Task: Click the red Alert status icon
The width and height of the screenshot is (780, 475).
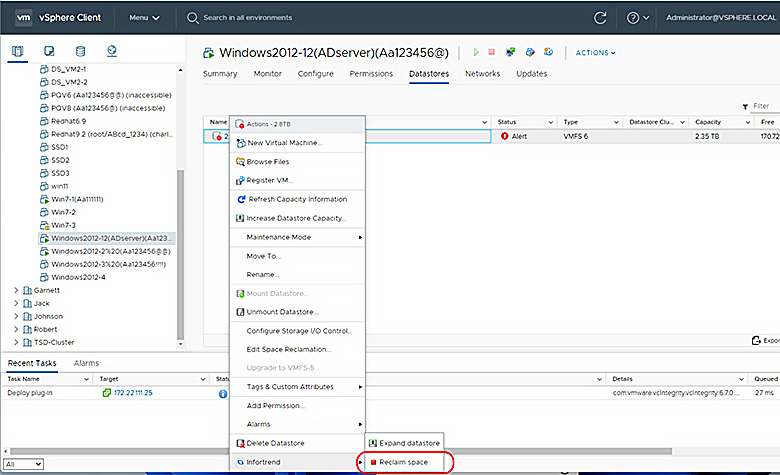Action: 504,136
